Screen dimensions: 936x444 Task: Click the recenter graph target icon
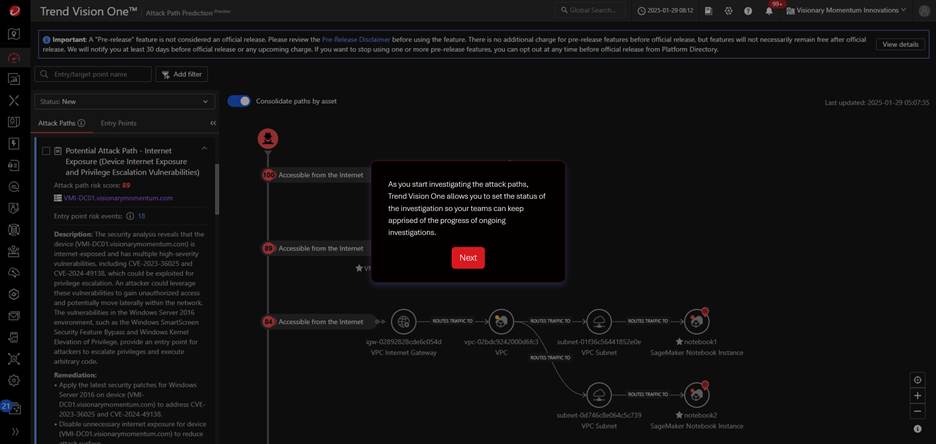(917, 380)
